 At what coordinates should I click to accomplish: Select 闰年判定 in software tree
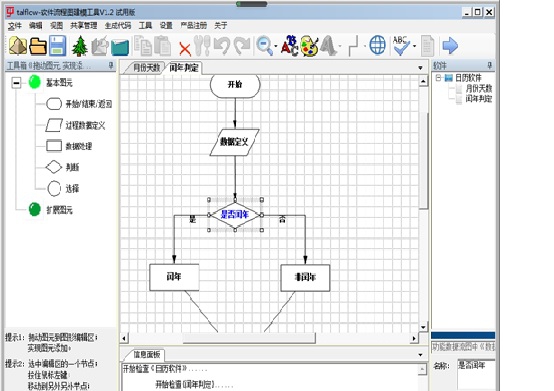(478, 99)
